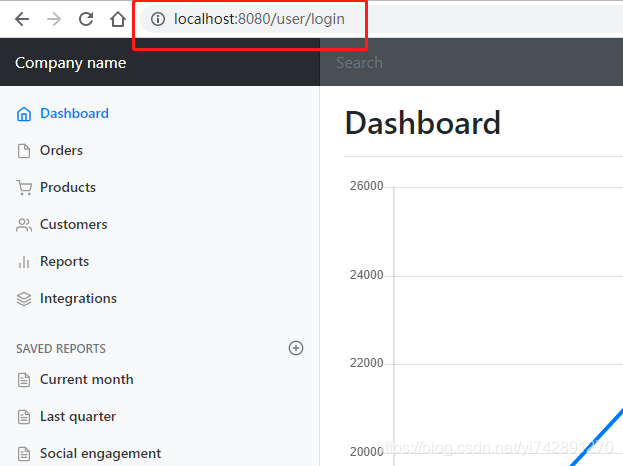623x466 pixels.
Task: Open the Customers sidebar link
Action: (74, 224)
